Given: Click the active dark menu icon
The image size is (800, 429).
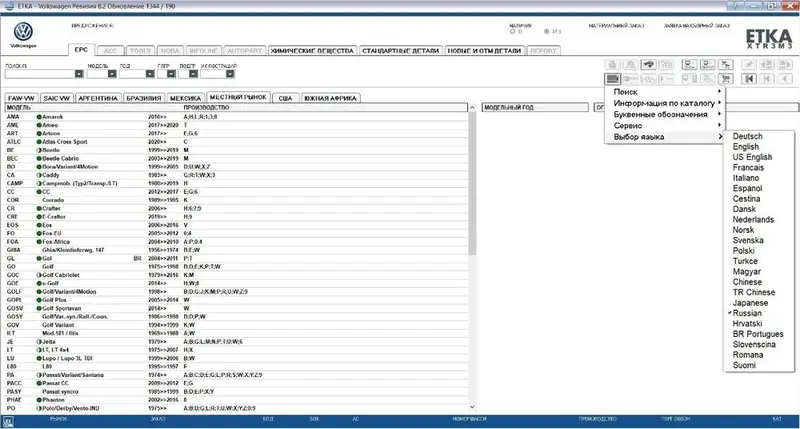Looking at the screenshot, I should [x=612, y=79].
